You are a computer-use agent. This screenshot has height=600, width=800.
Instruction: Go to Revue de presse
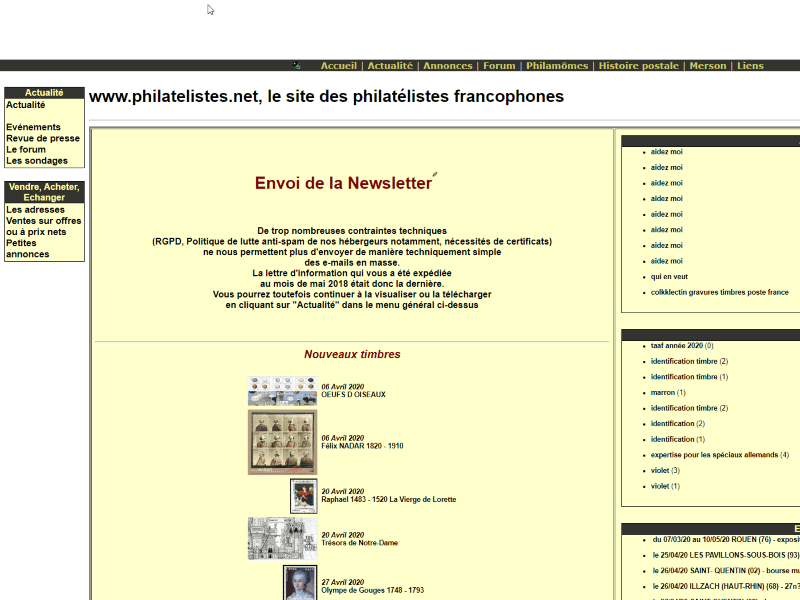[x=43, y=138]
